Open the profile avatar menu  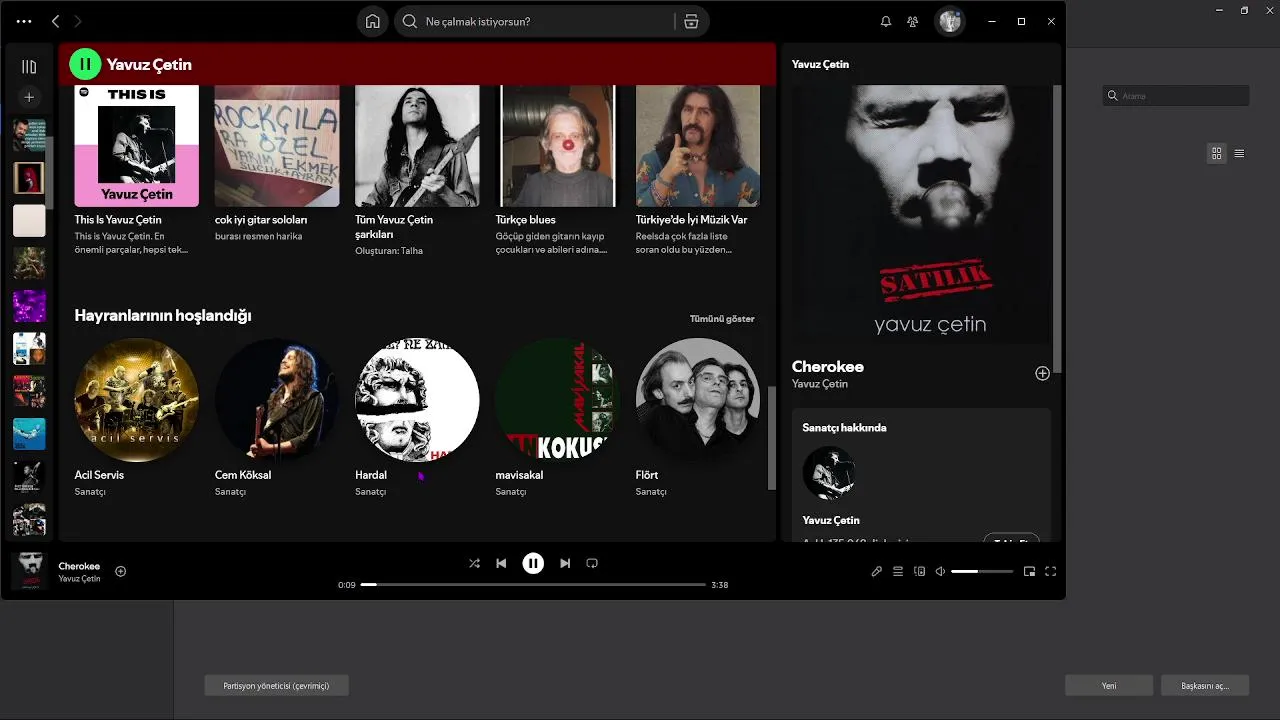point(949,21)
